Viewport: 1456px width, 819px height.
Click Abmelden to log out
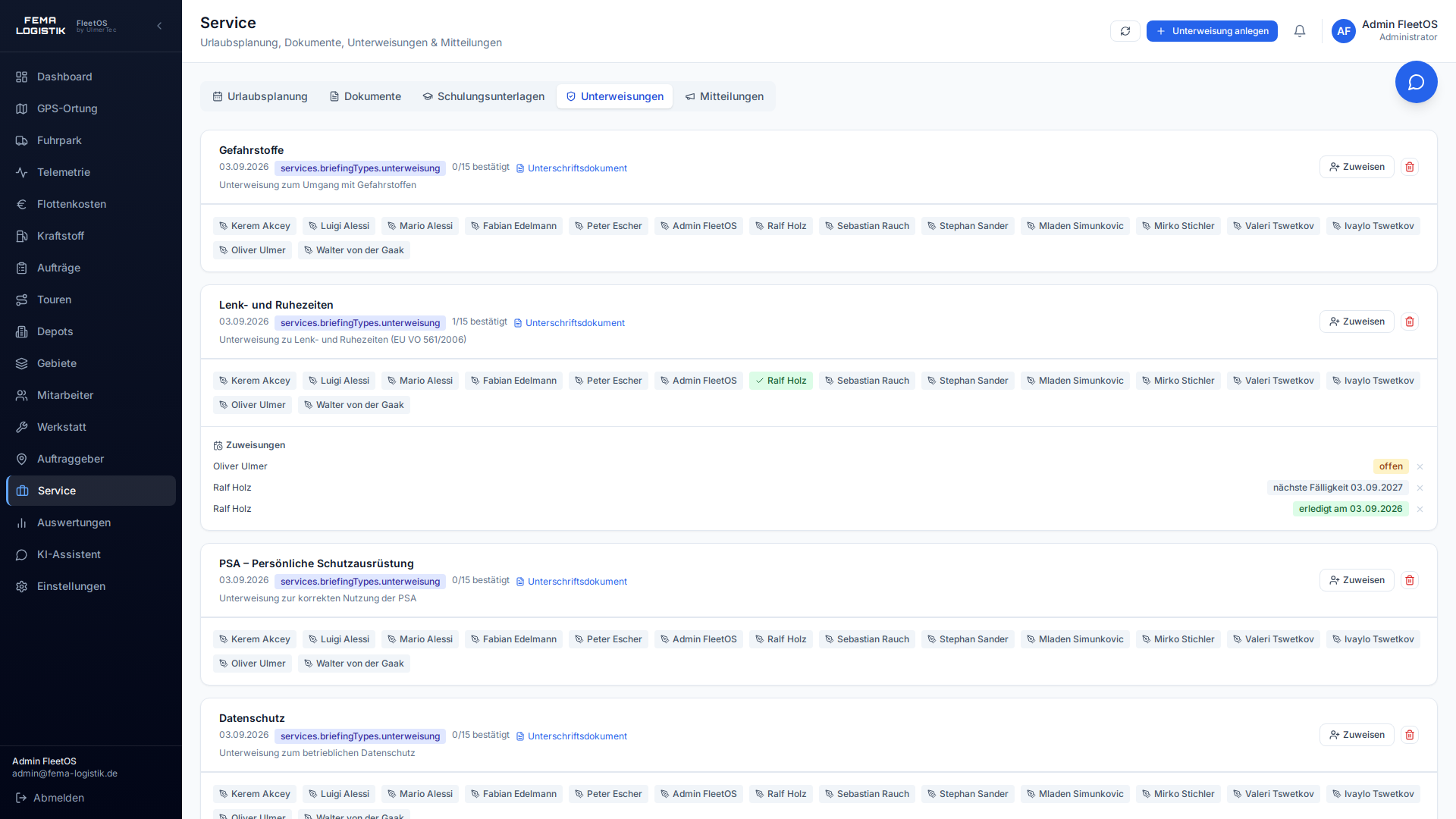[x=50, y=798]
